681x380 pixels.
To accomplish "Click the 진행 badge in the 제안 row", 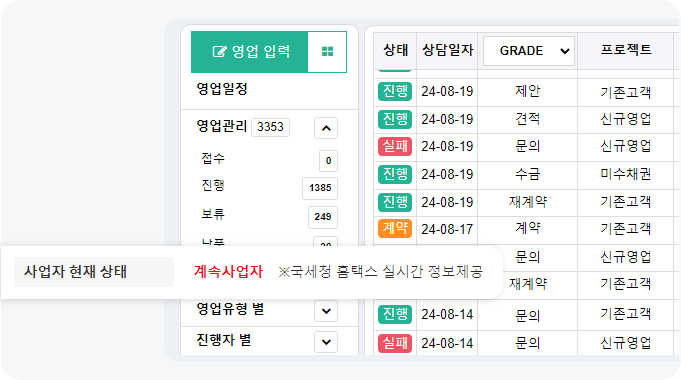I will tap(395, 91).
